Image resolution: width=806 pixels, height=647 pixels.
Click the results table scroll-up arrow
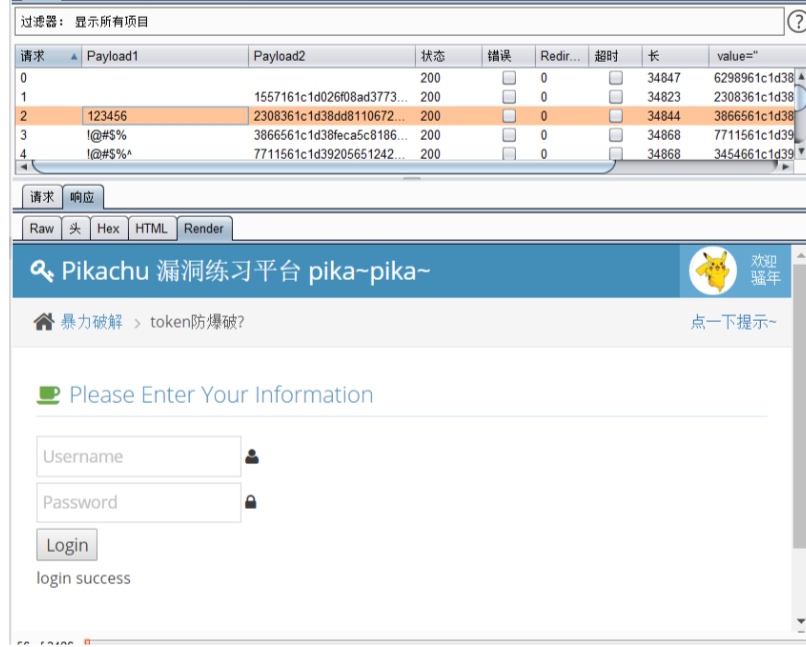[x=801, y=76]
